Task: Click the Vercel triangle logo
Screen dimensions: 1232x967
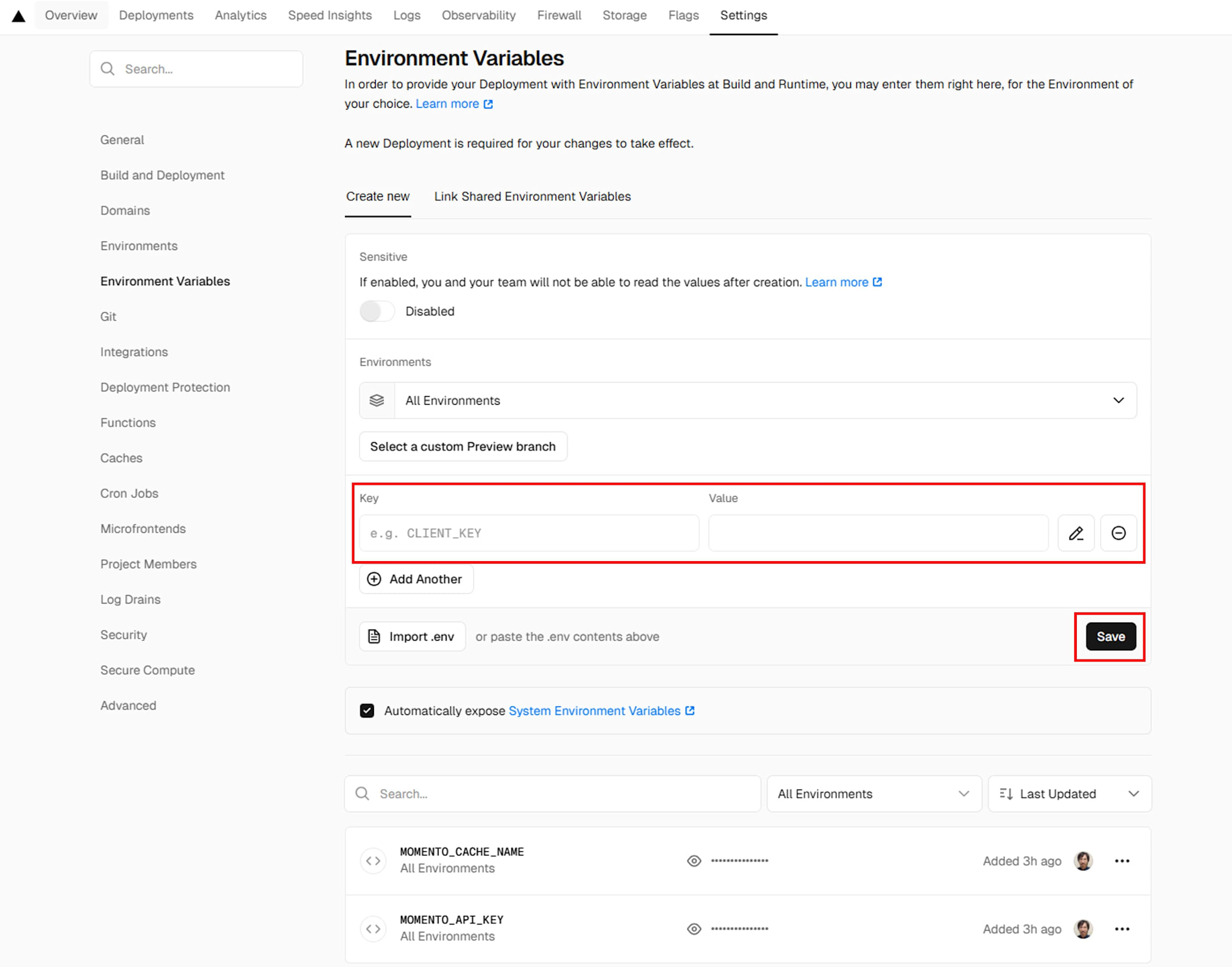Action: (19, 16)
